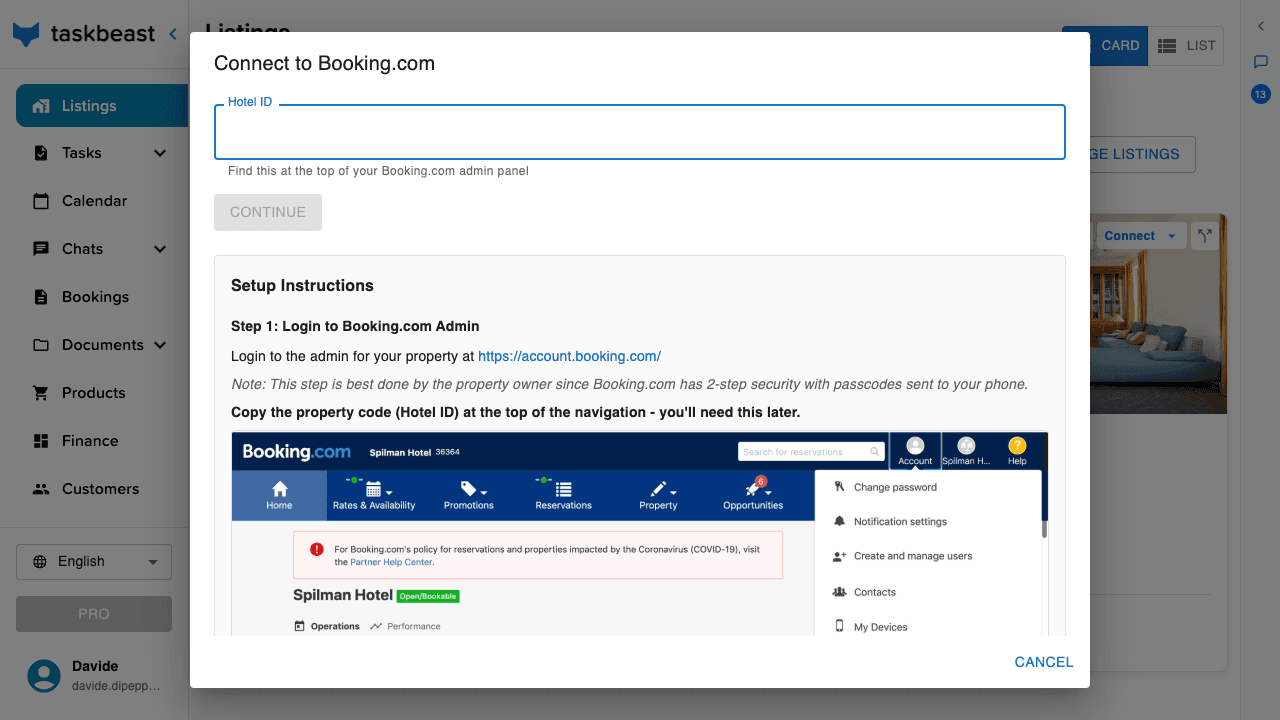Collapse sidebar with the chevron beside taskbeast
1280x720 pixels.
[x=173, y=34]
